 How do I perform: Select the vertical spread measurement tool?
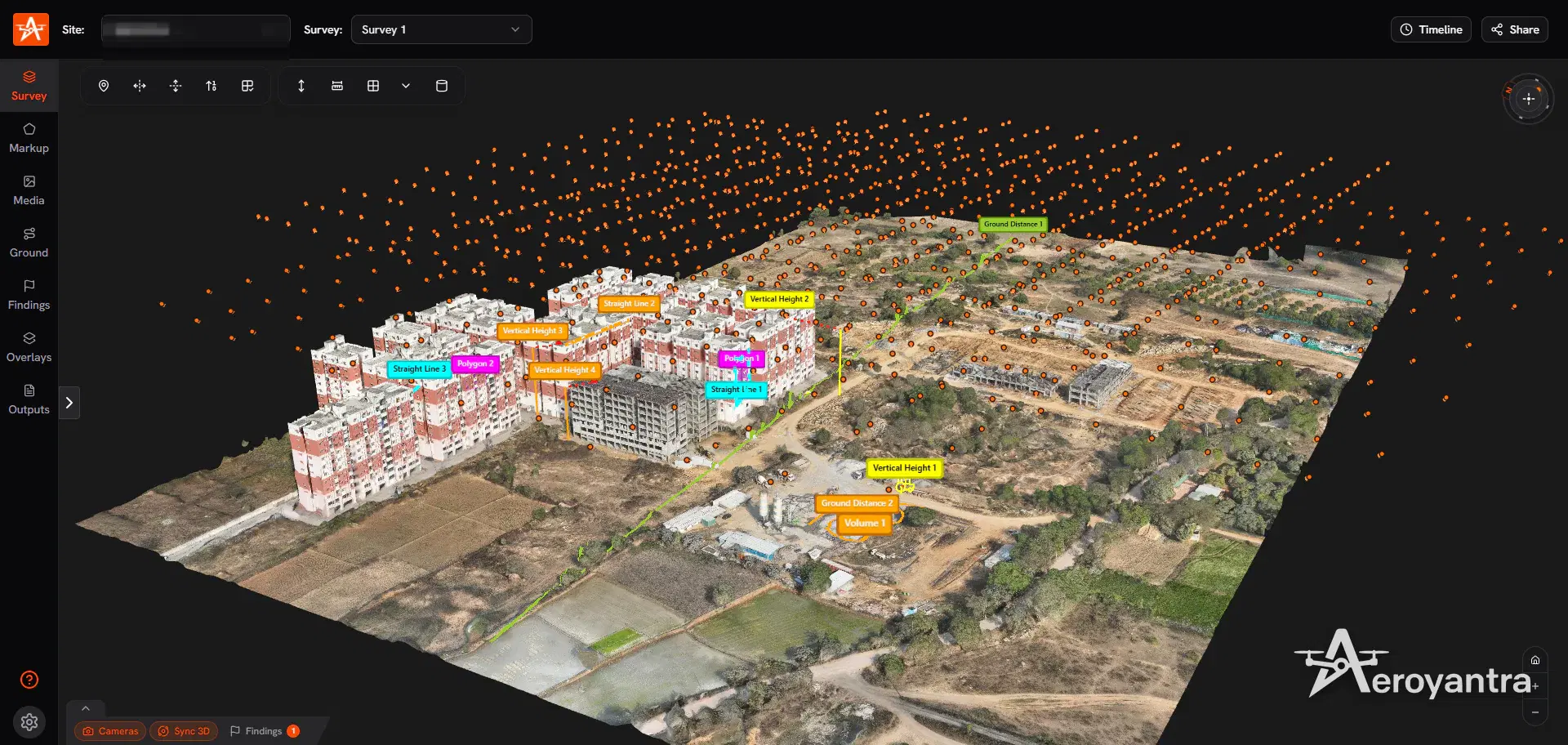(176, 86)
